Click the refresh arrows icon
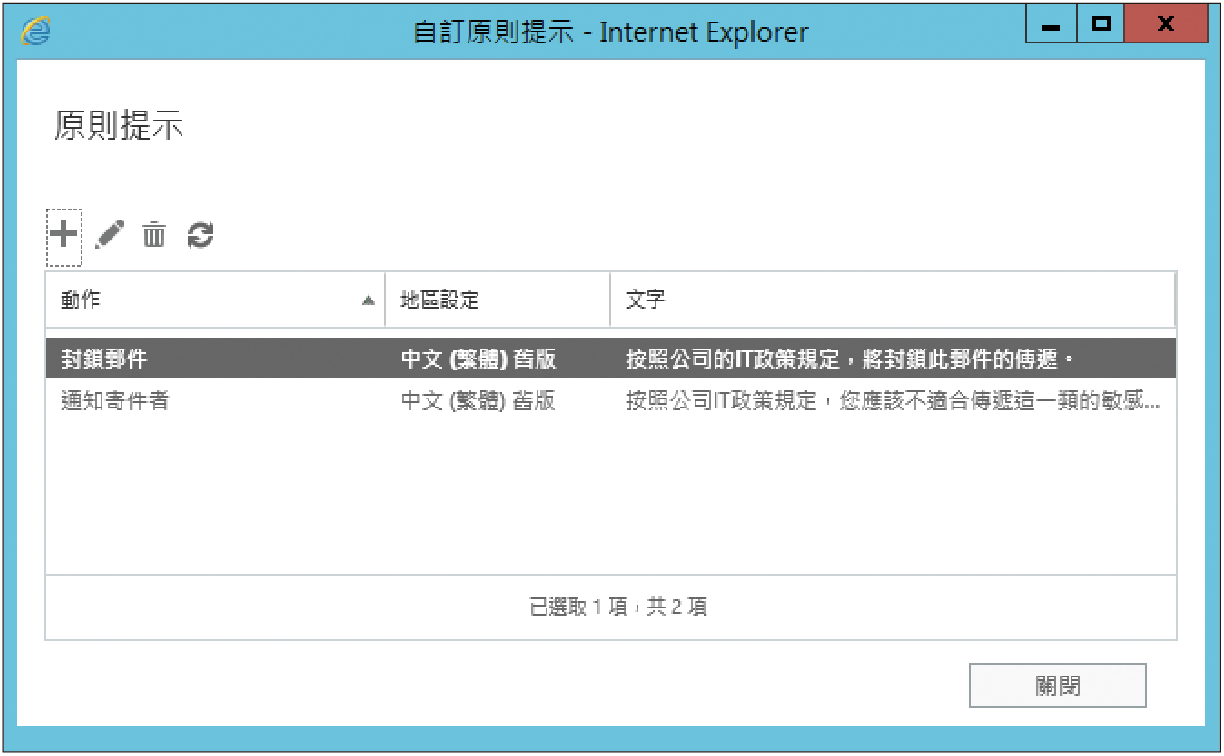 point(200,235)
